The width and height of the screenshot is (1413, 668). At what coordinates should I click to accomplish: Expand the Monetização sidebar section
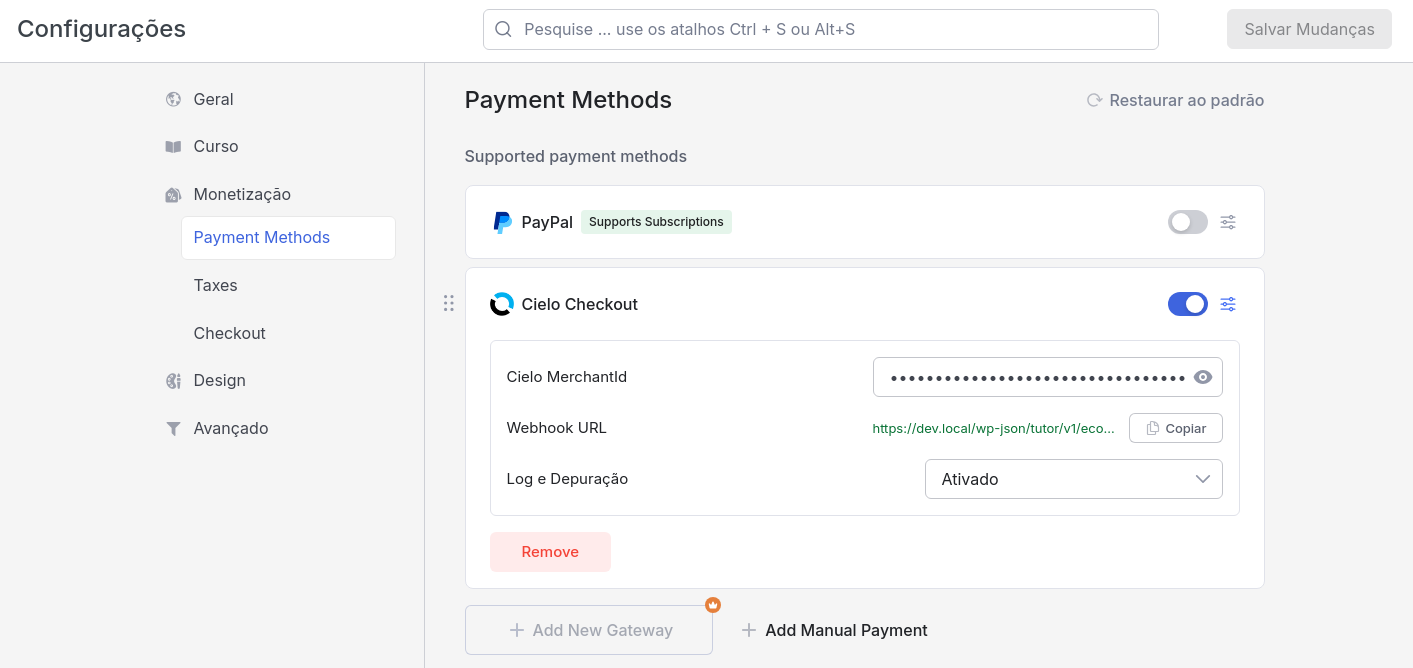coord(241,194)
